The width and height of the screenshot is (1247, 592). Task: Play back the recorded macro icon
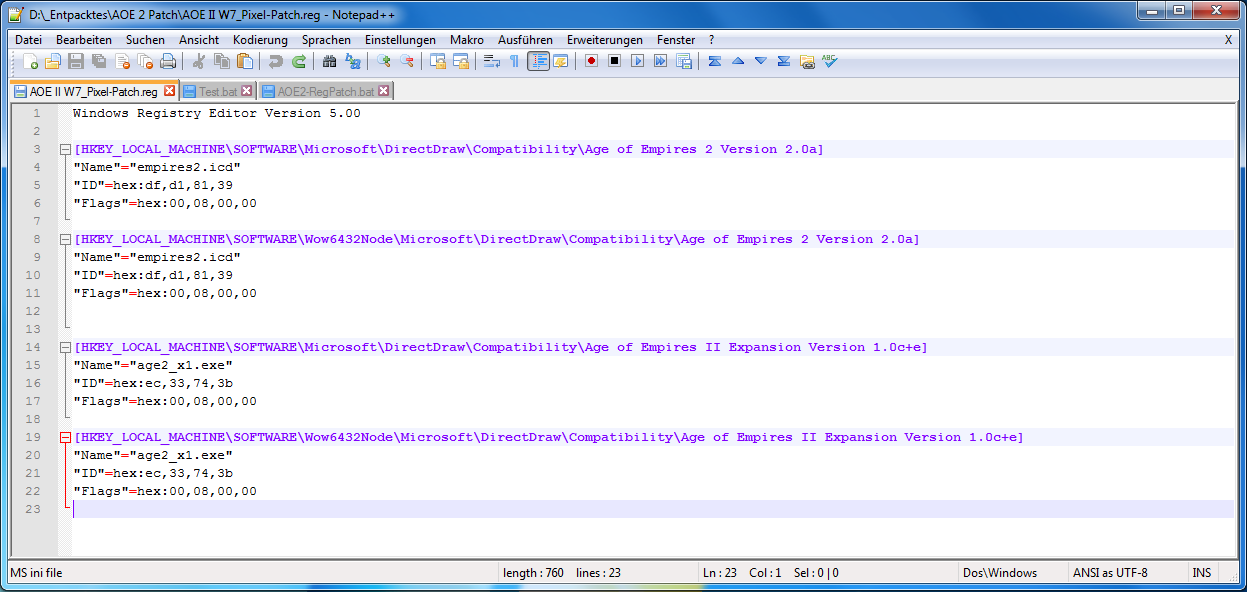638,61
